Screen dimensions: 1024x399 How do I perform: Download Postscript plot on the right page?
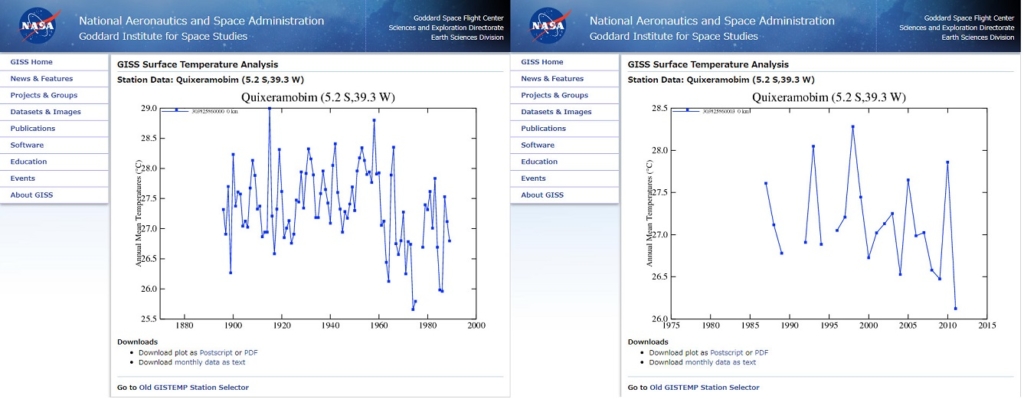pos(727,353)
